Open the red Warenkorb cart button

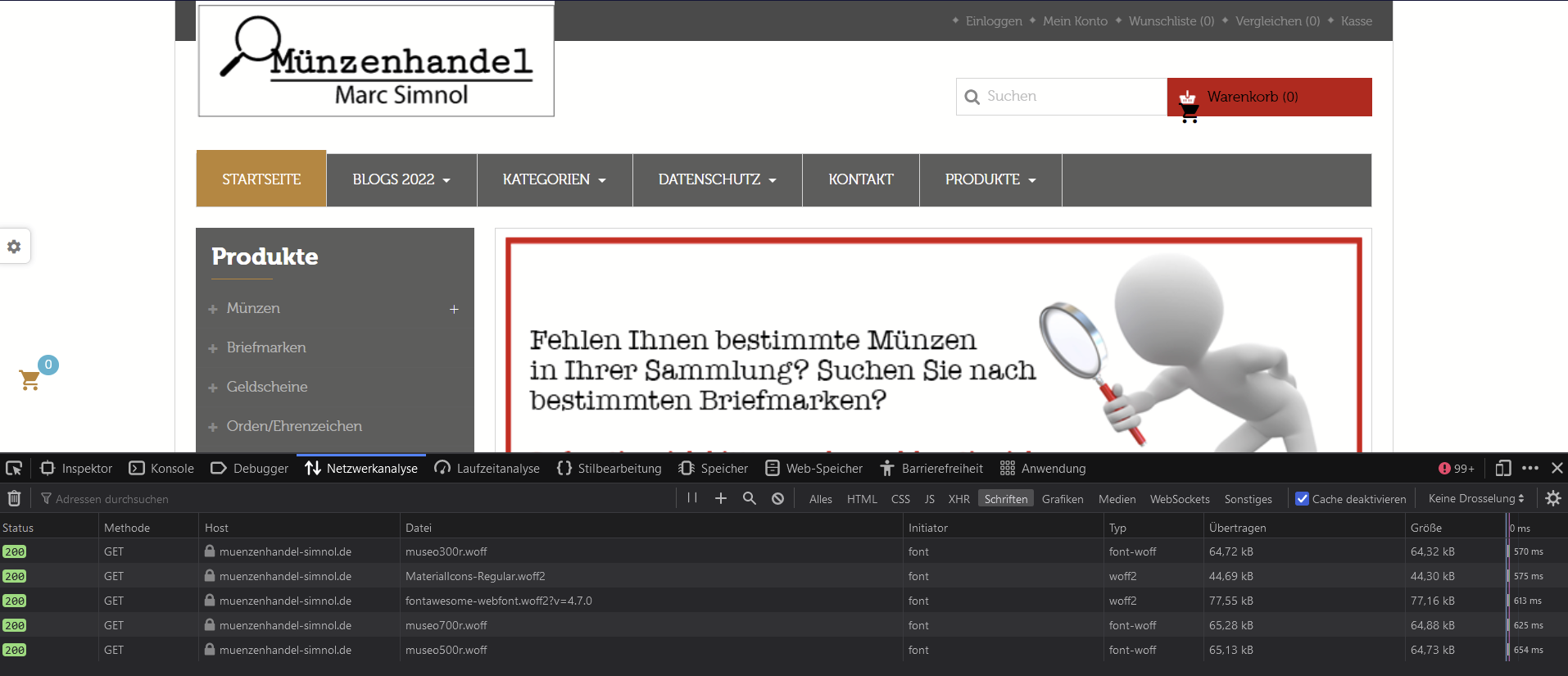[x=1269, y=97]
